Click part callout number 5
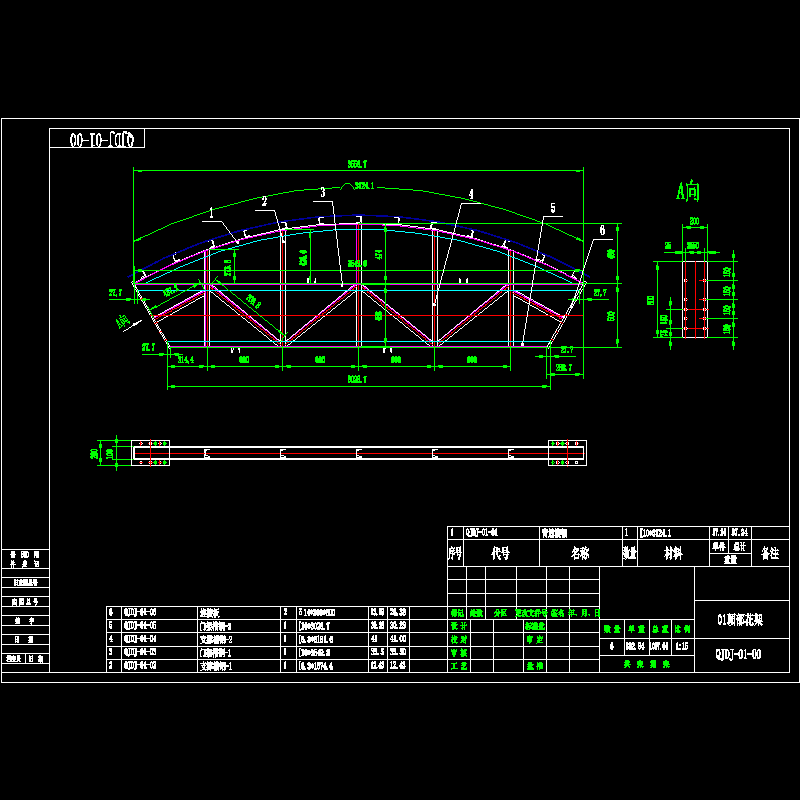Screen dimensions: 800x800 click(x=551, y=208)
